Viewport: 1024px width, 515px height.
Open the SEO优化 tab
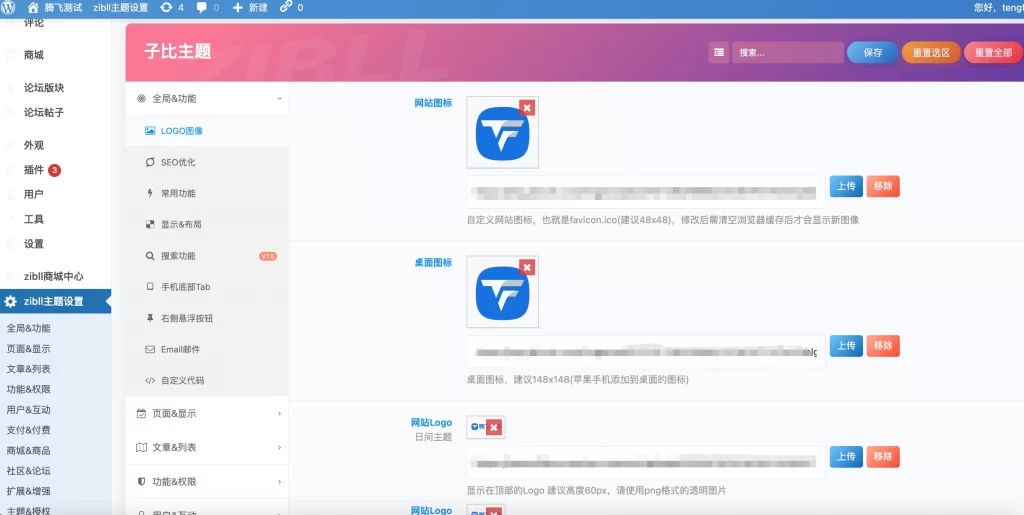point(207,162)
